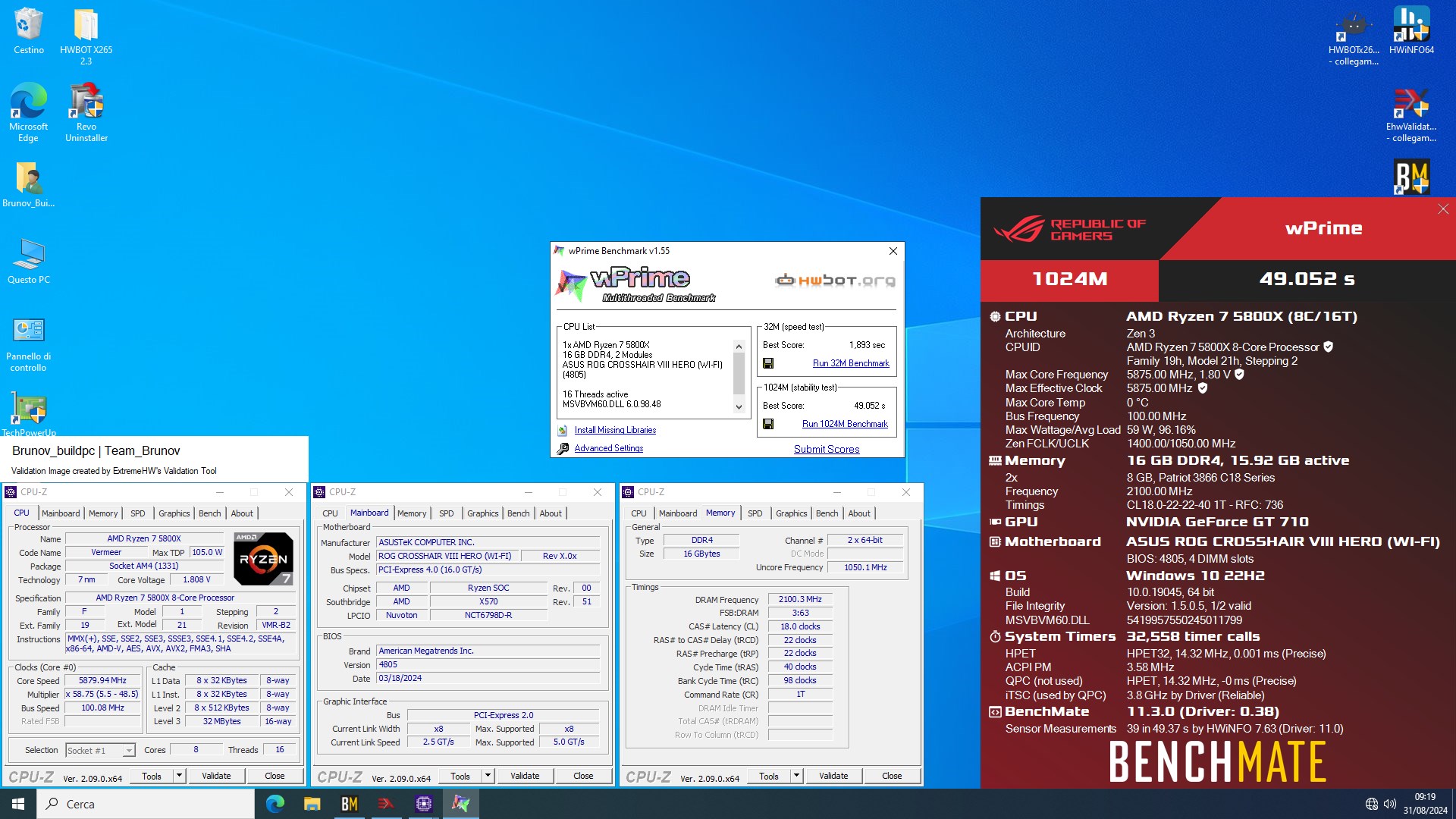
Task: Click Validate in the left CPU-Z window
Action: (x=216, y=776)
